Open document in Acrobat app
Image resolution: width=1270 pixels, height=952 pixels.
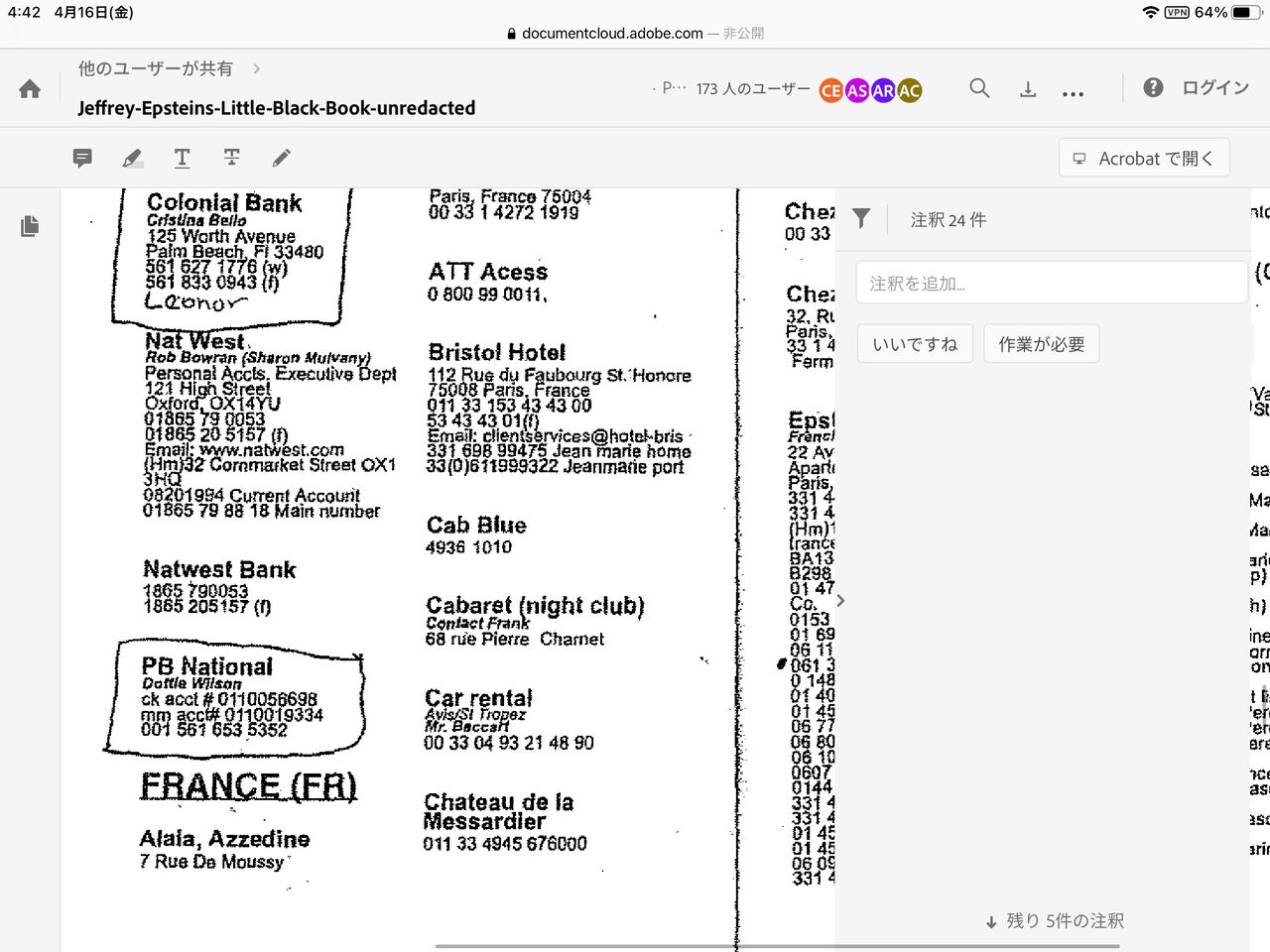1144,158
